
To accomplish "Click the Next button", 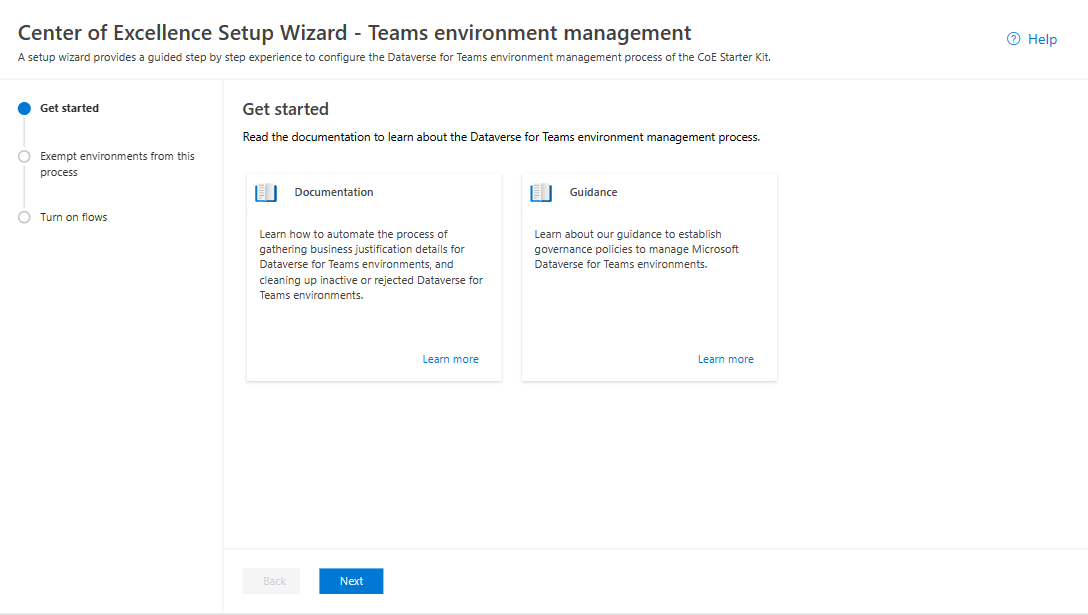I will coord(351,581).
